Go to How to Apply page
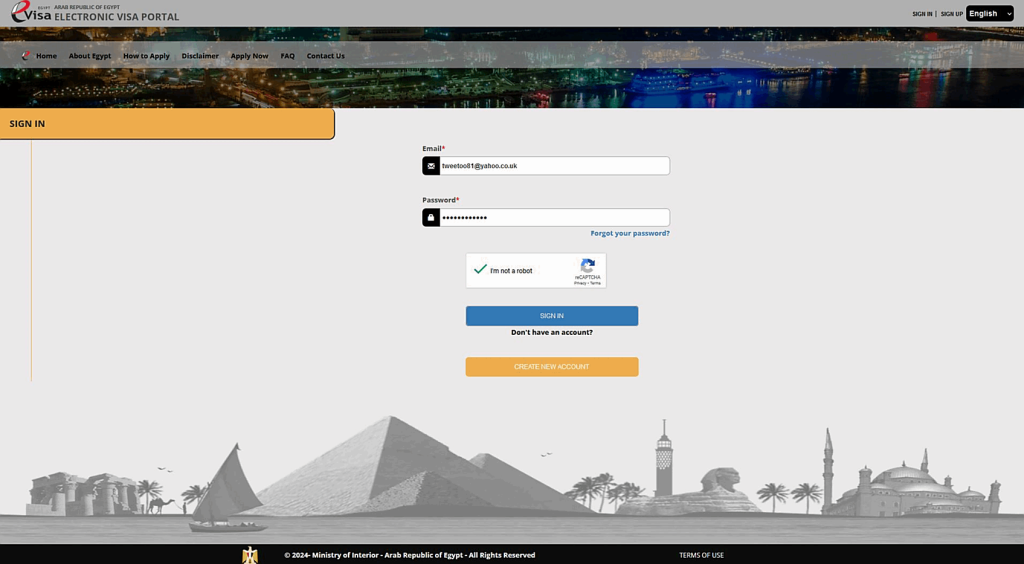The image size is (1024, 564). coord(146,56)
